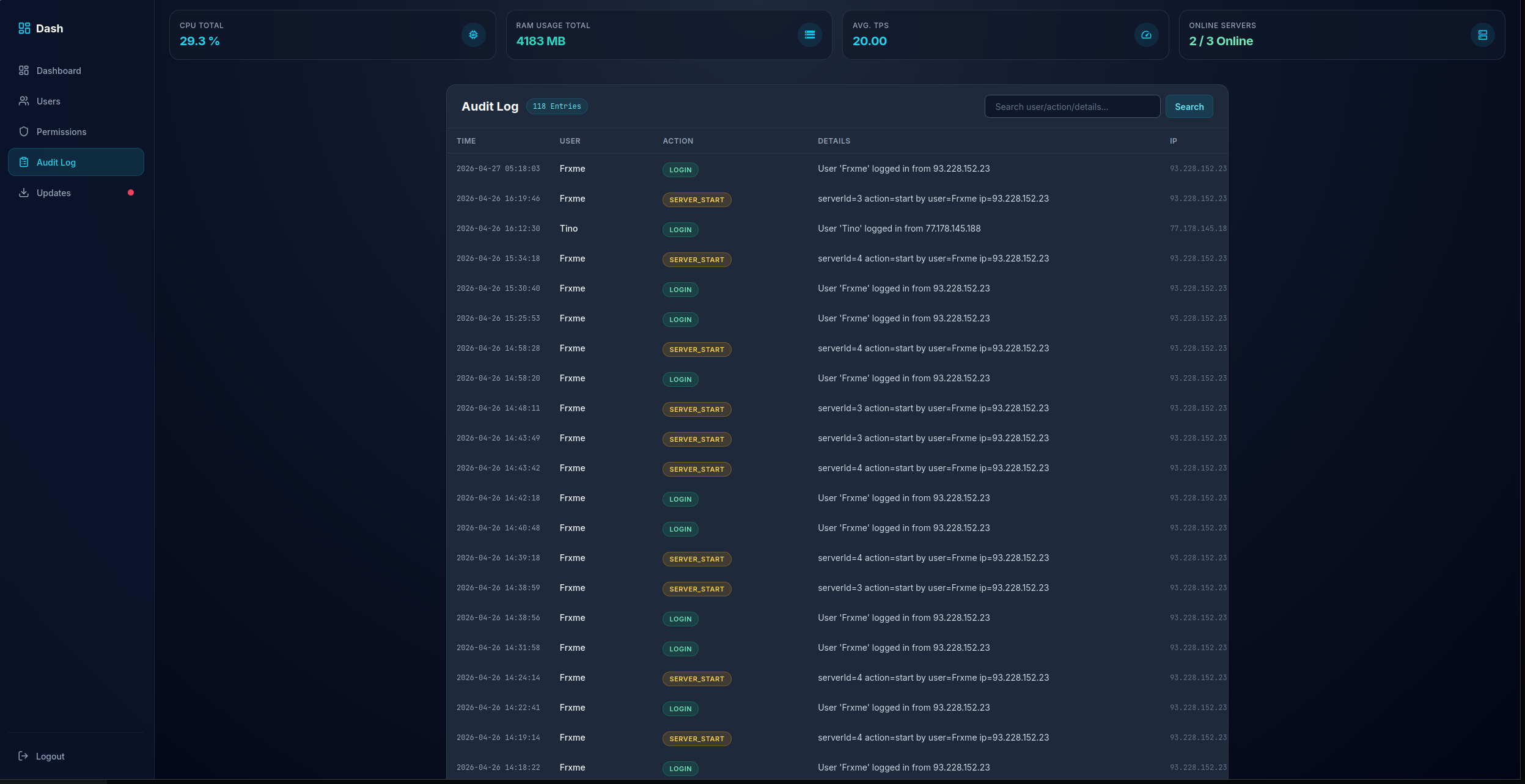Click the RAM memory icon in RAM Usage card
Viewport: 1525px width, 784px height.
pos(810,35)
